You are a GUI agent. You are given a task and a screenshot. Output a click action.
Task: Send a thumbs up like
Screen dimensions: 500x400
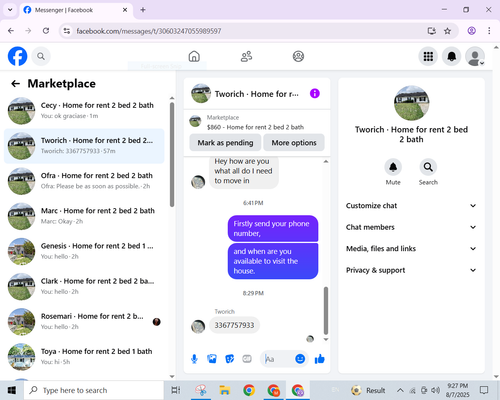(319, 359)
